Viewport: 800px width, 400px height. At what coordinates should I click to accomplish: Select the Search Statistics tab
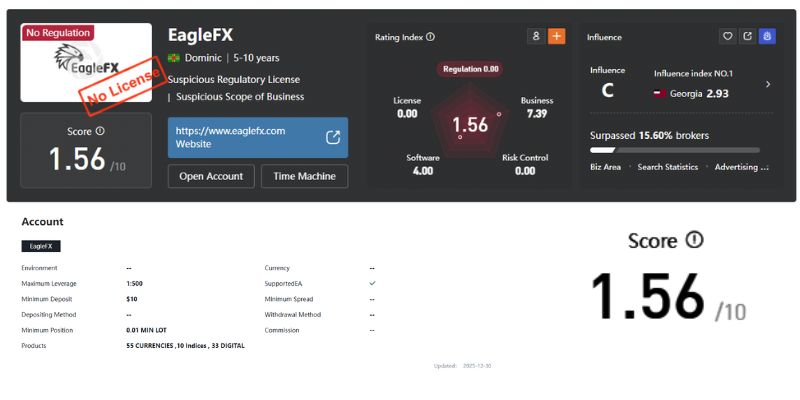pos(668,167)
